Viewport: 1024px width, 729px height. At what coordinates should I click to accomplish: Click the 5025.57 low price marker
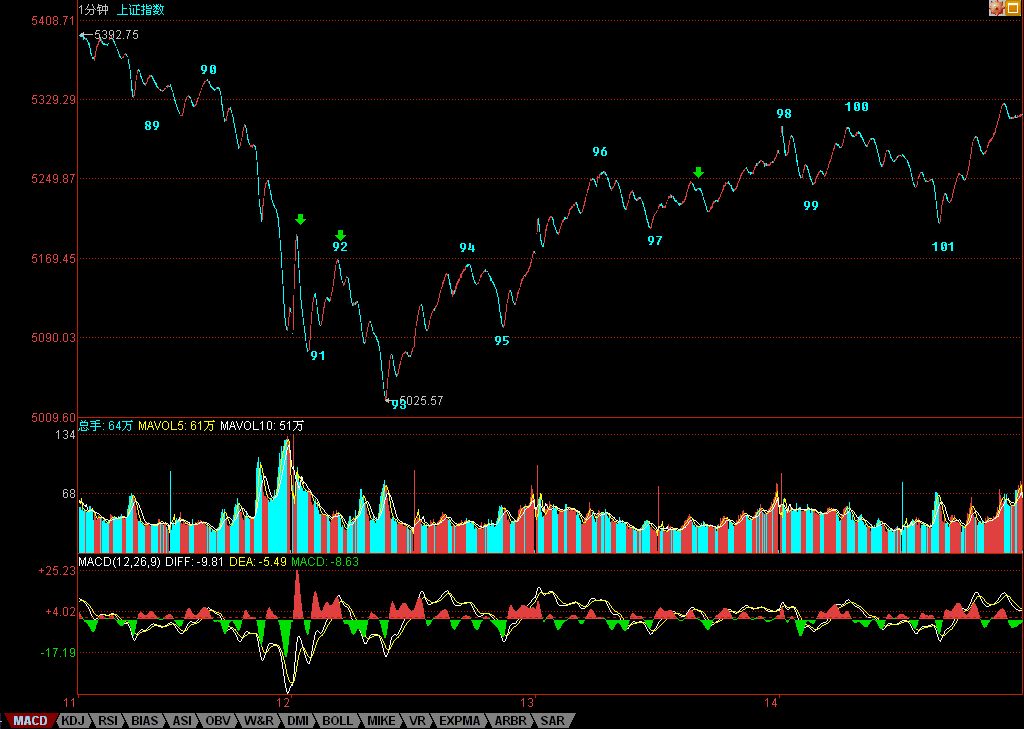pos(421,401)
